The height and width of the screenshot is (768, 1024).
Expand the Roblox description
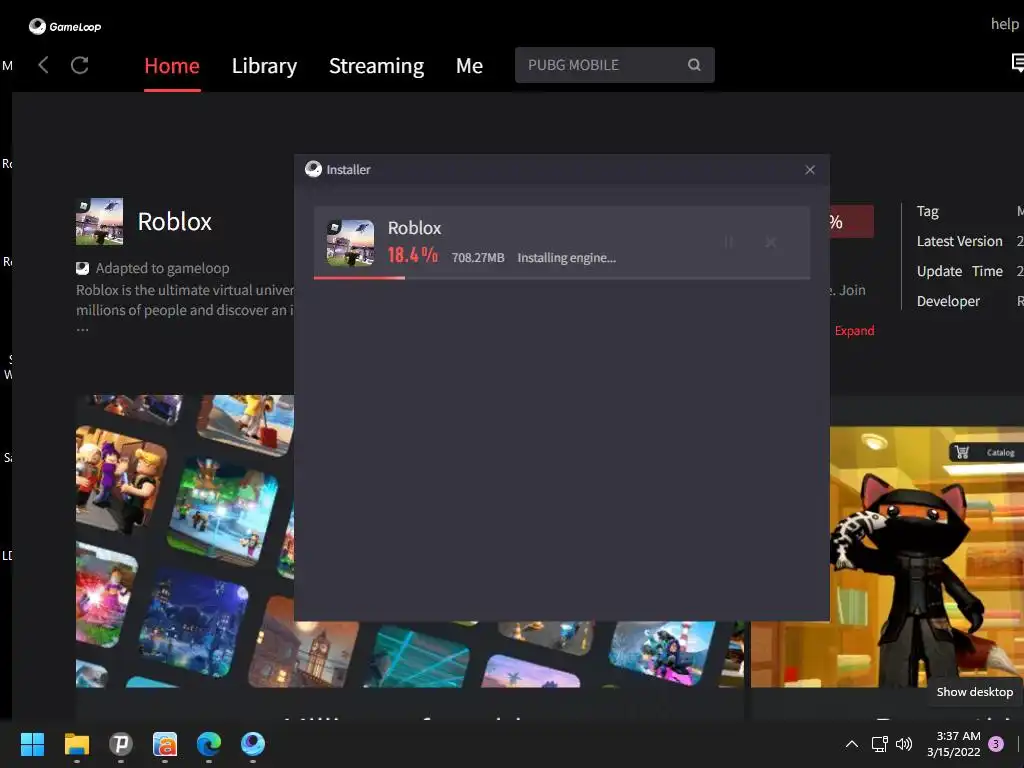pos(854,330)
